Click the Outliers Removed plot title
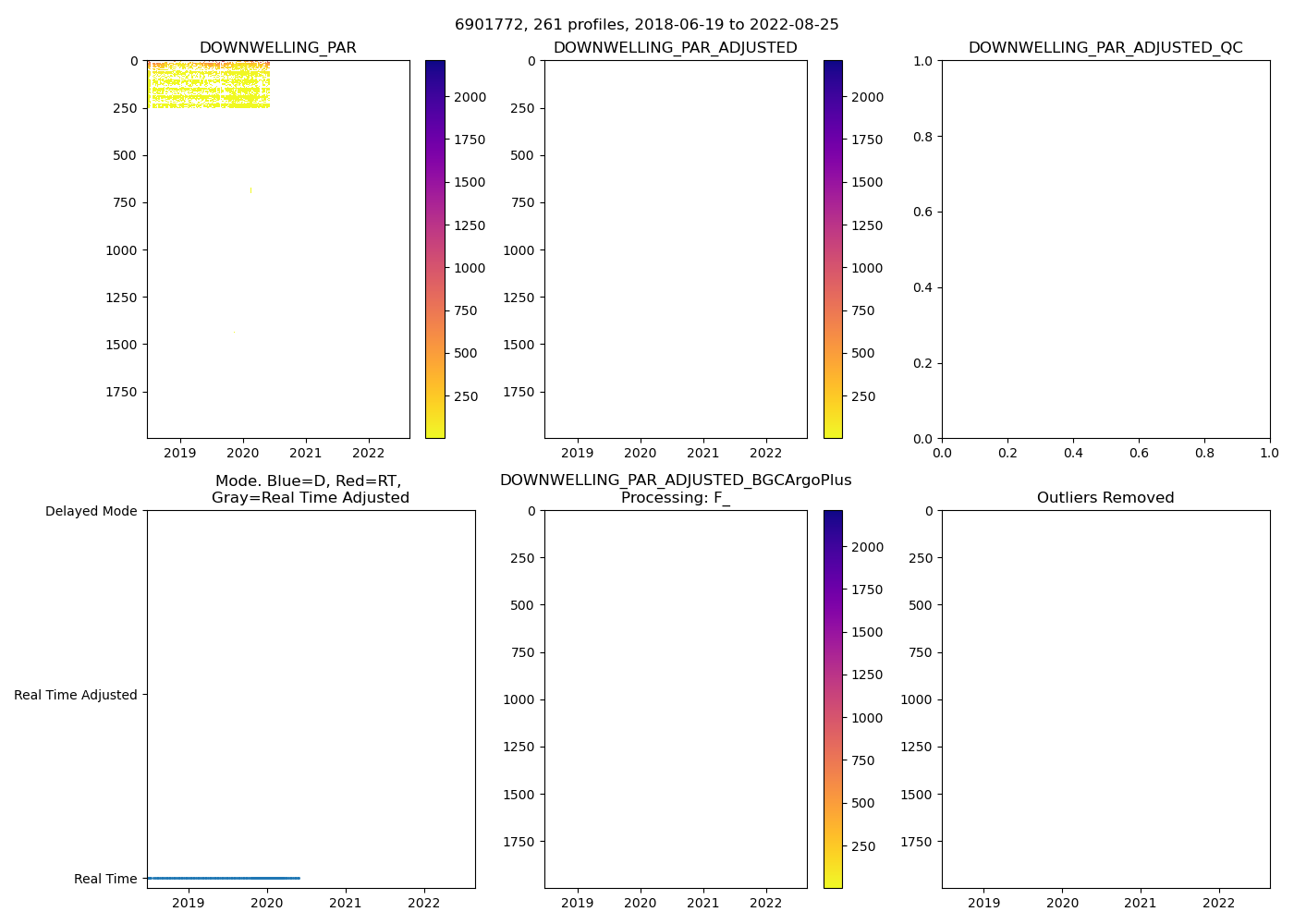 (x=1105, y=498)
